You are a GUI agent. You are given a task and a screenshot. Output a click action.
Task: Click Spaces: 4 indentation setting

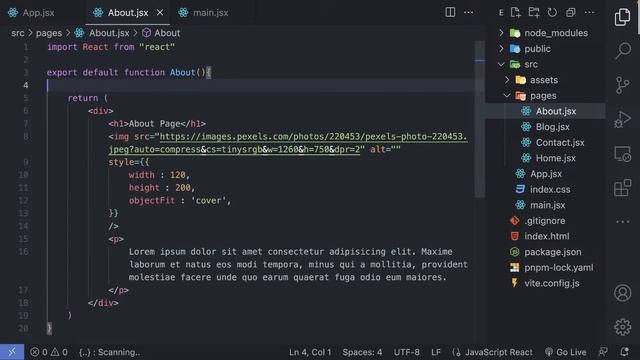pyautogui.click(x=362, y=352)
